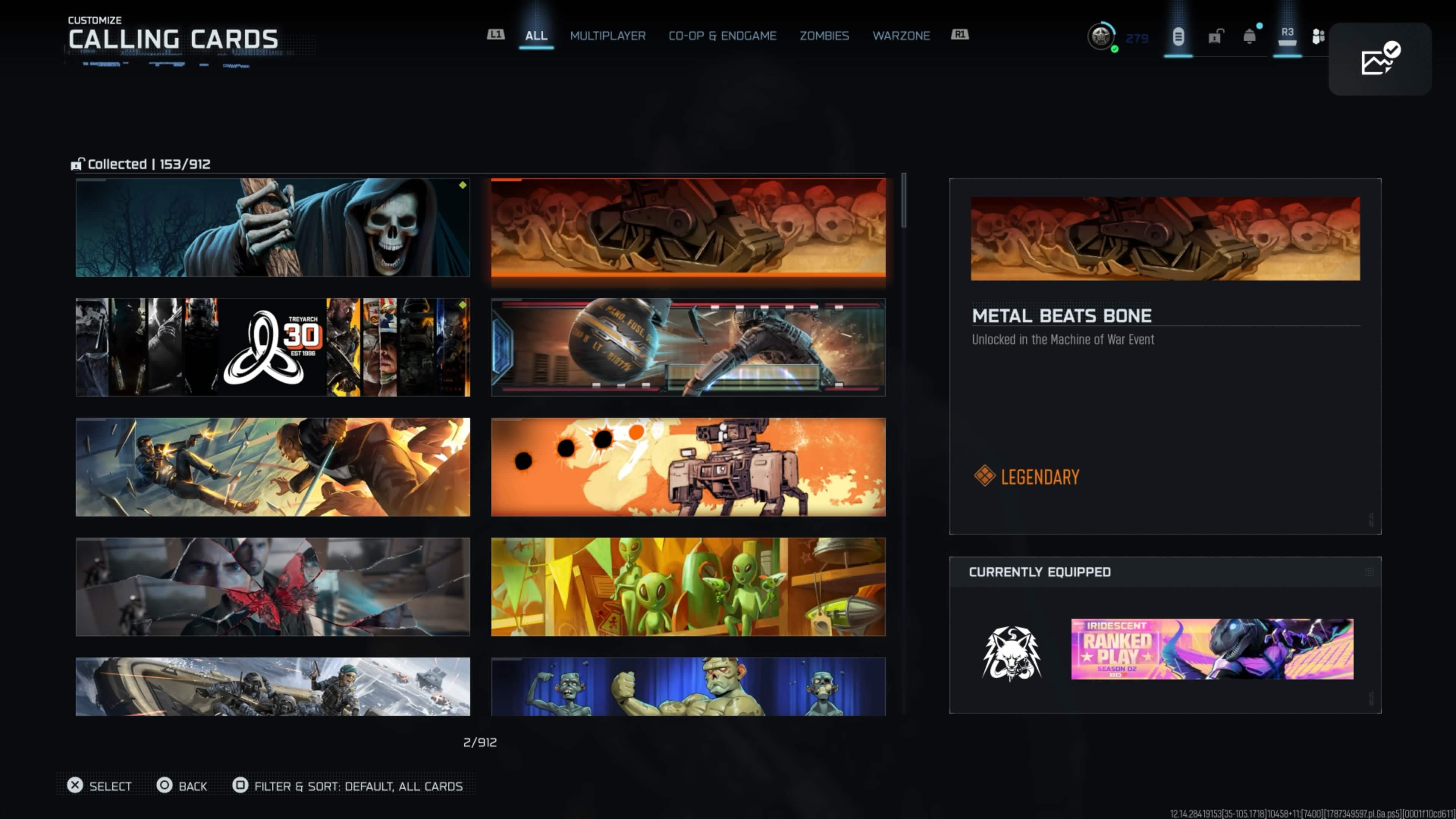Click the Collected 153/912 counter
This screenshot has height=819, width=1456.
pos(149,164)
